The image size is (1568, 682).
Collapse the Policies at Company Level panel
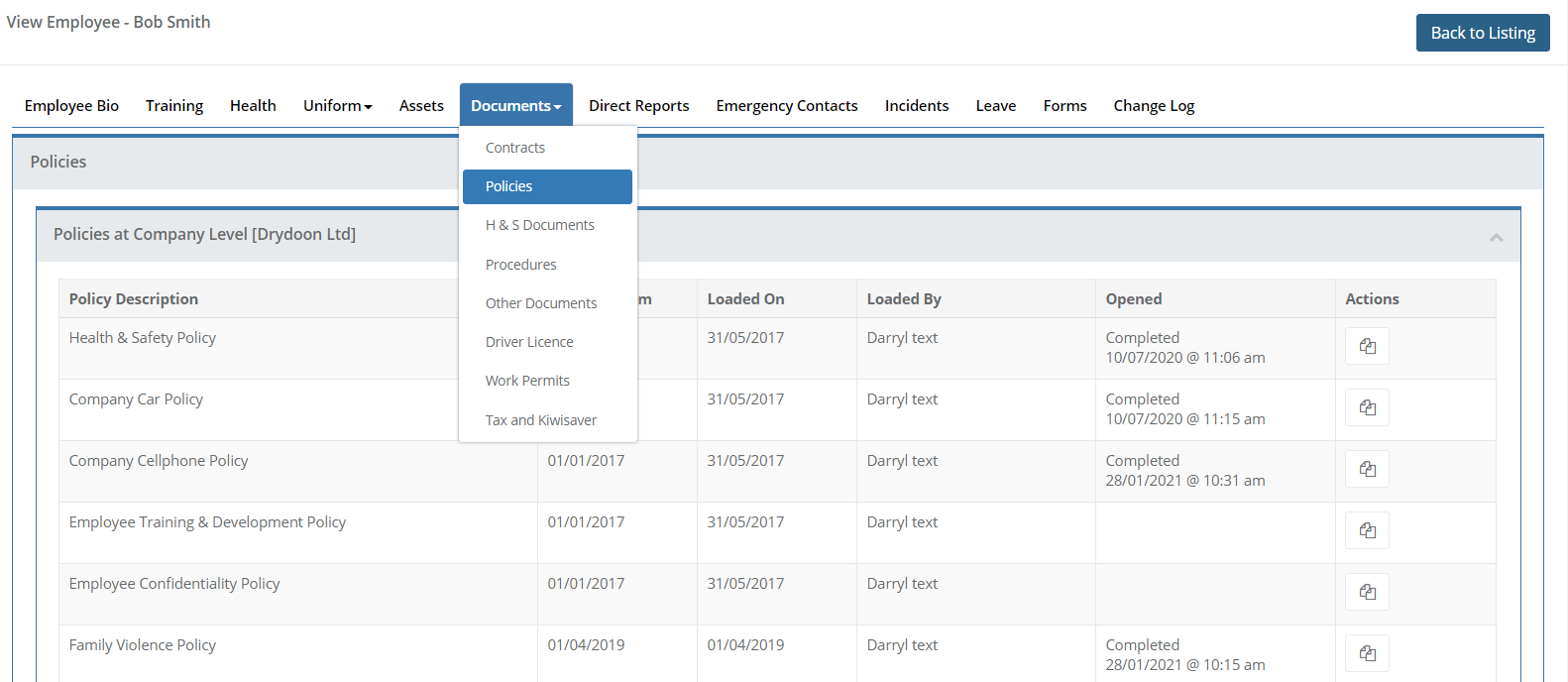[x=1496, y=237]
